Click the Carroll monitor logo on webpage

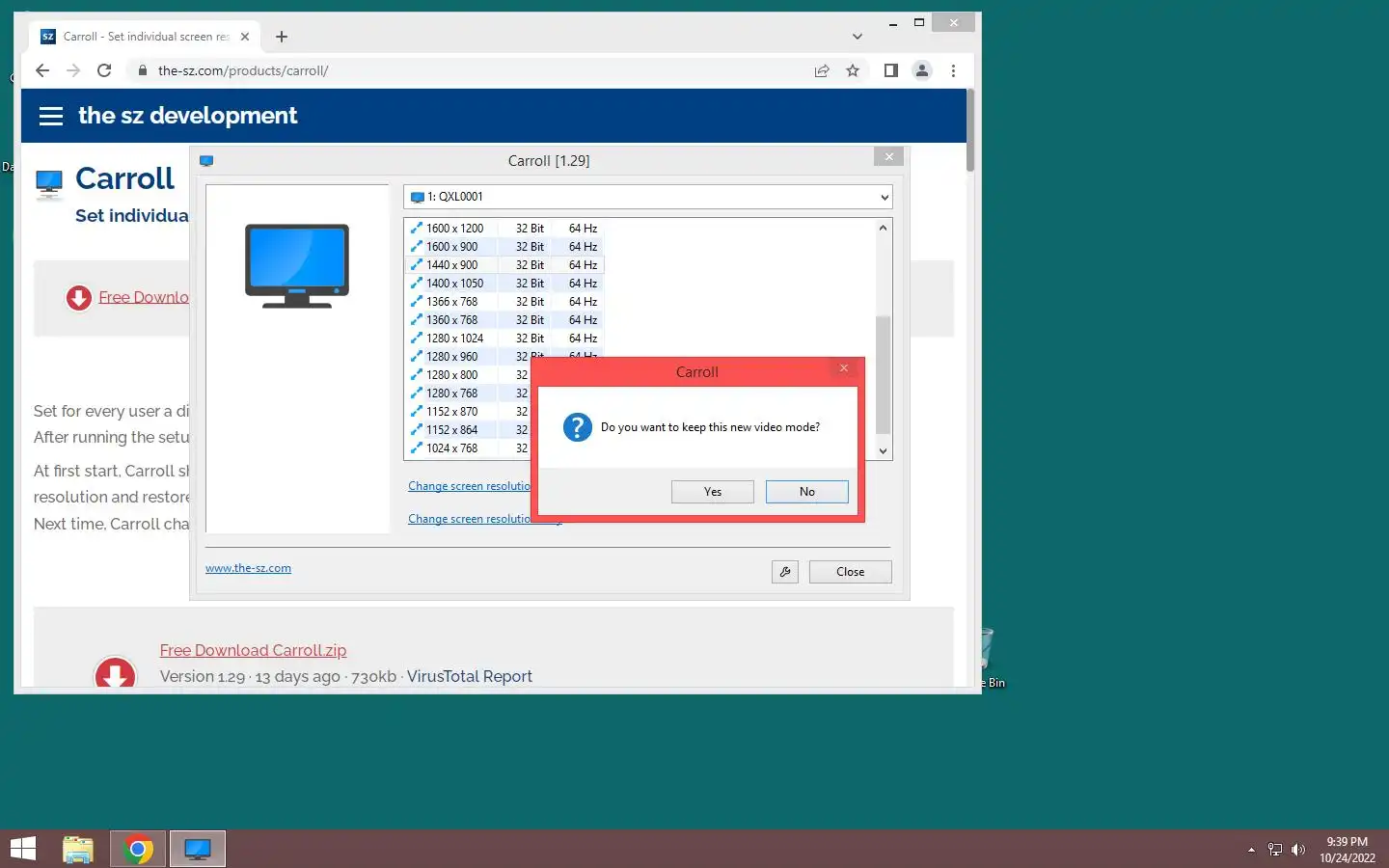tap(49, 182)
